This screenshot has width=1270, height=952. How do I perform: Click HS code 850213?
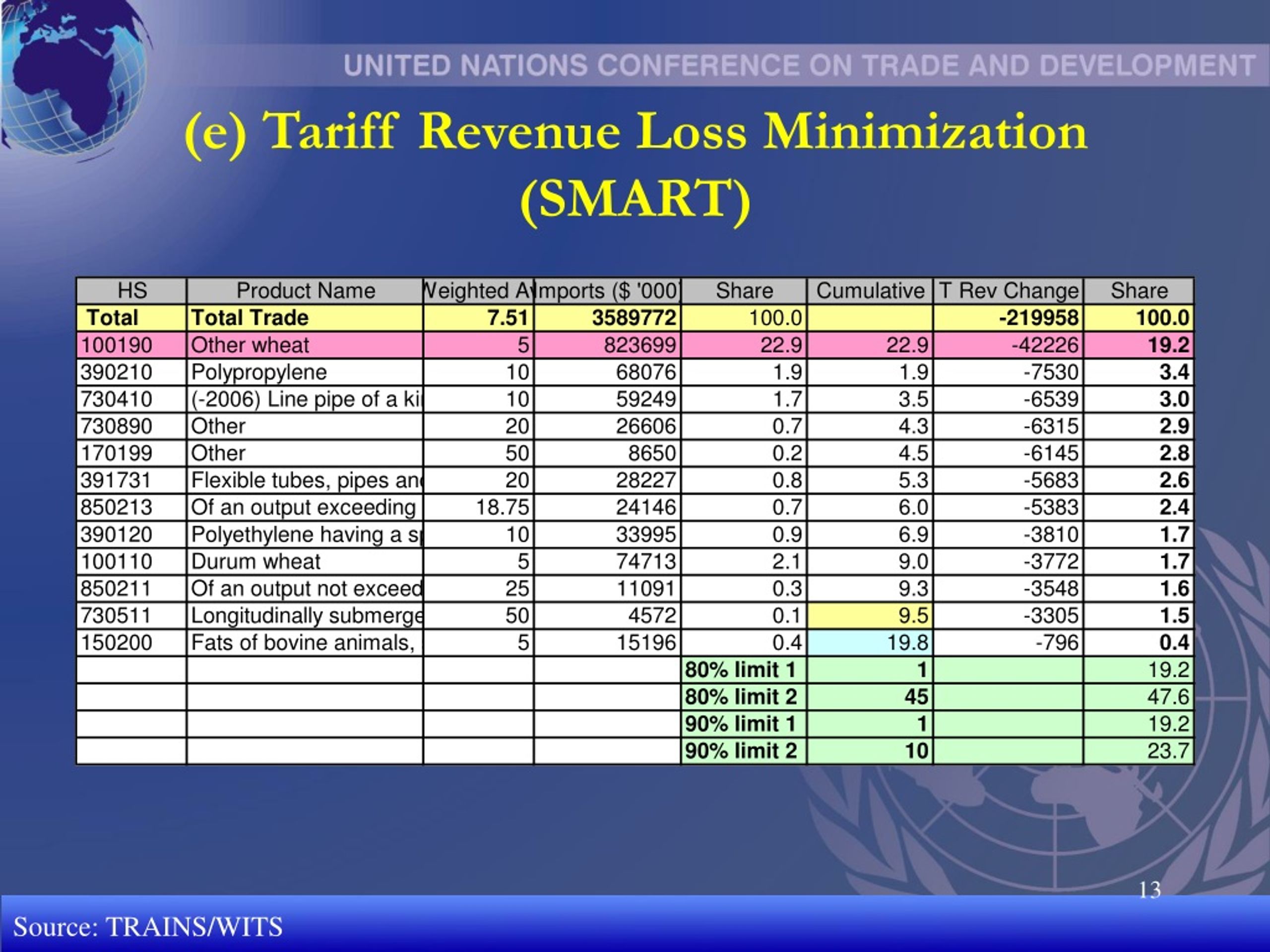coord(131,507)
